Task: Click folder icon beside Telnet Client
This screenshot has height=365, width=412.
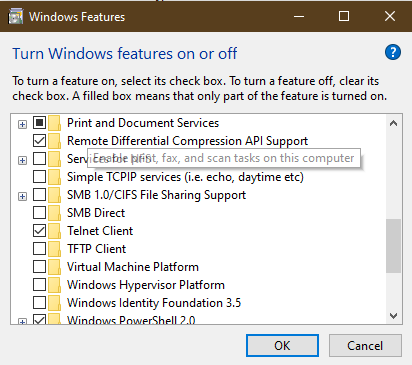Action: (x=55, y=231)
